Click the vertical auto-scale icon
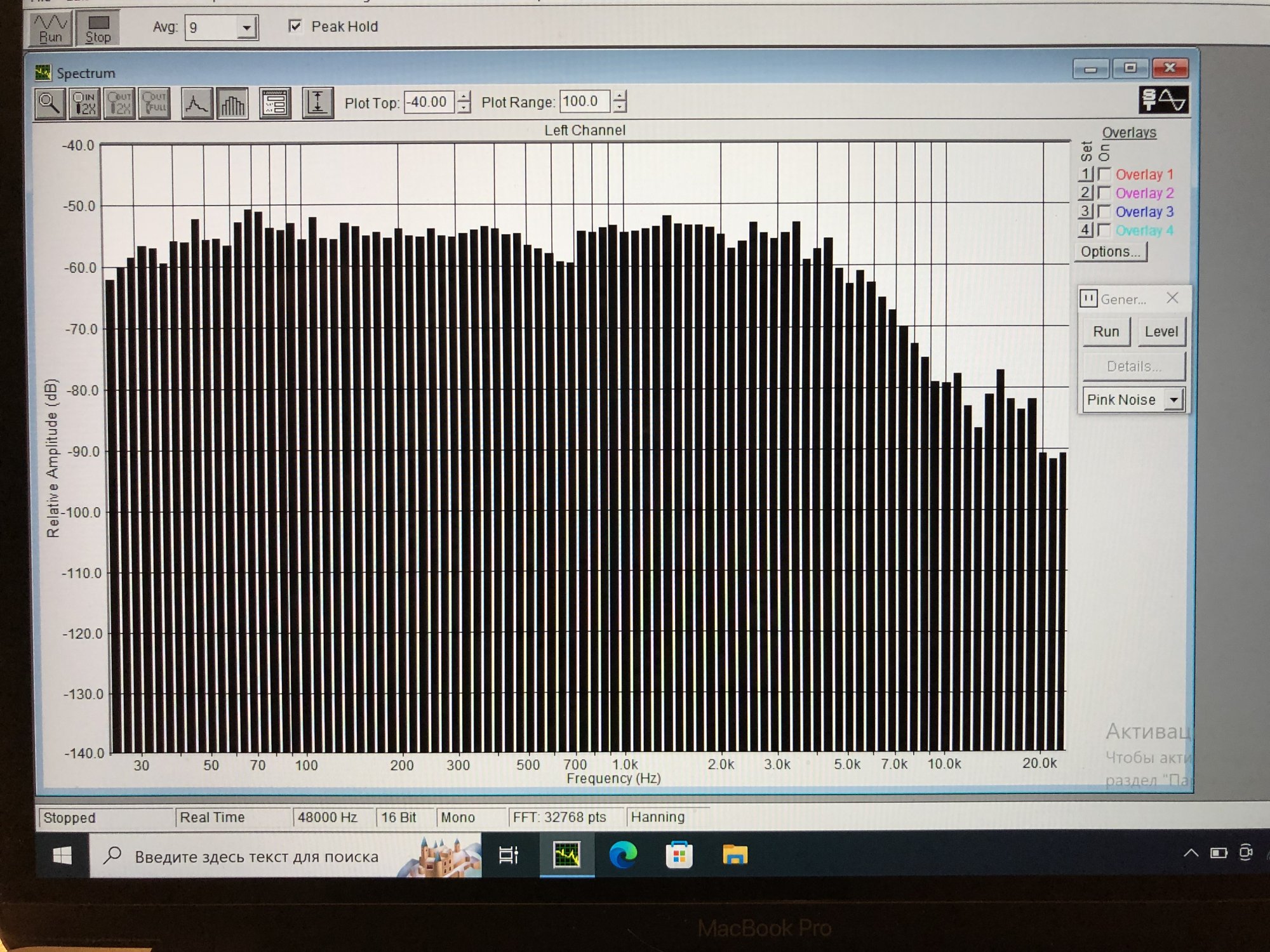Screen dimensions: 1270x952 coord(317,103)
